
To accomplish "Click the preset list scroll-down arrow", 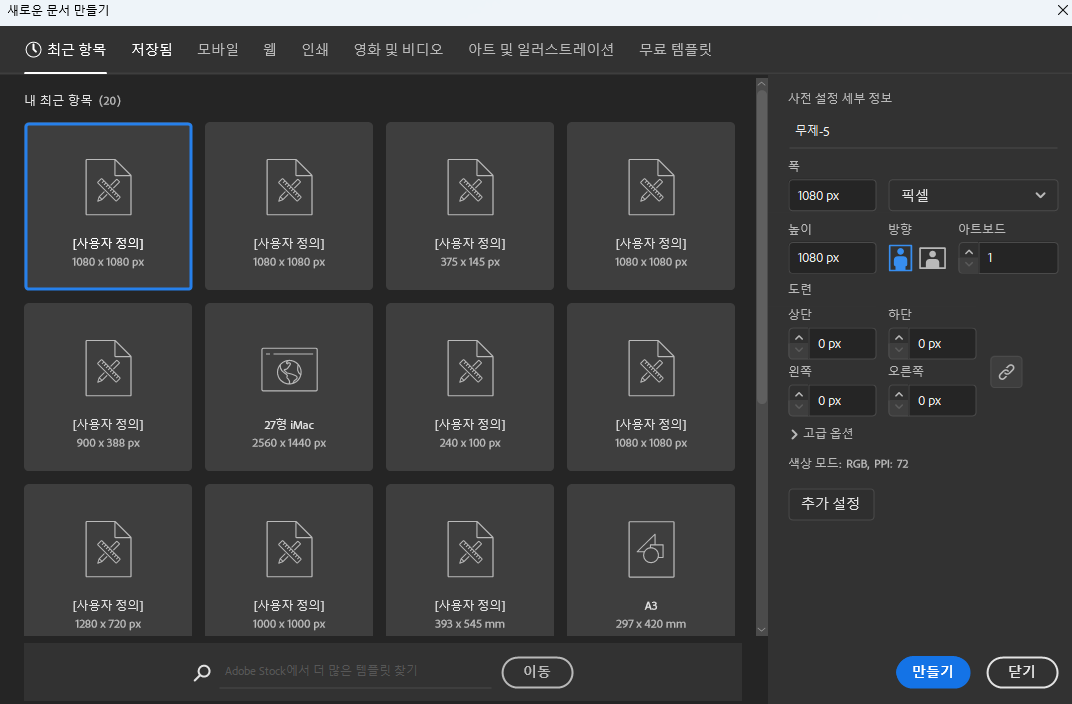I will [762, 629].
